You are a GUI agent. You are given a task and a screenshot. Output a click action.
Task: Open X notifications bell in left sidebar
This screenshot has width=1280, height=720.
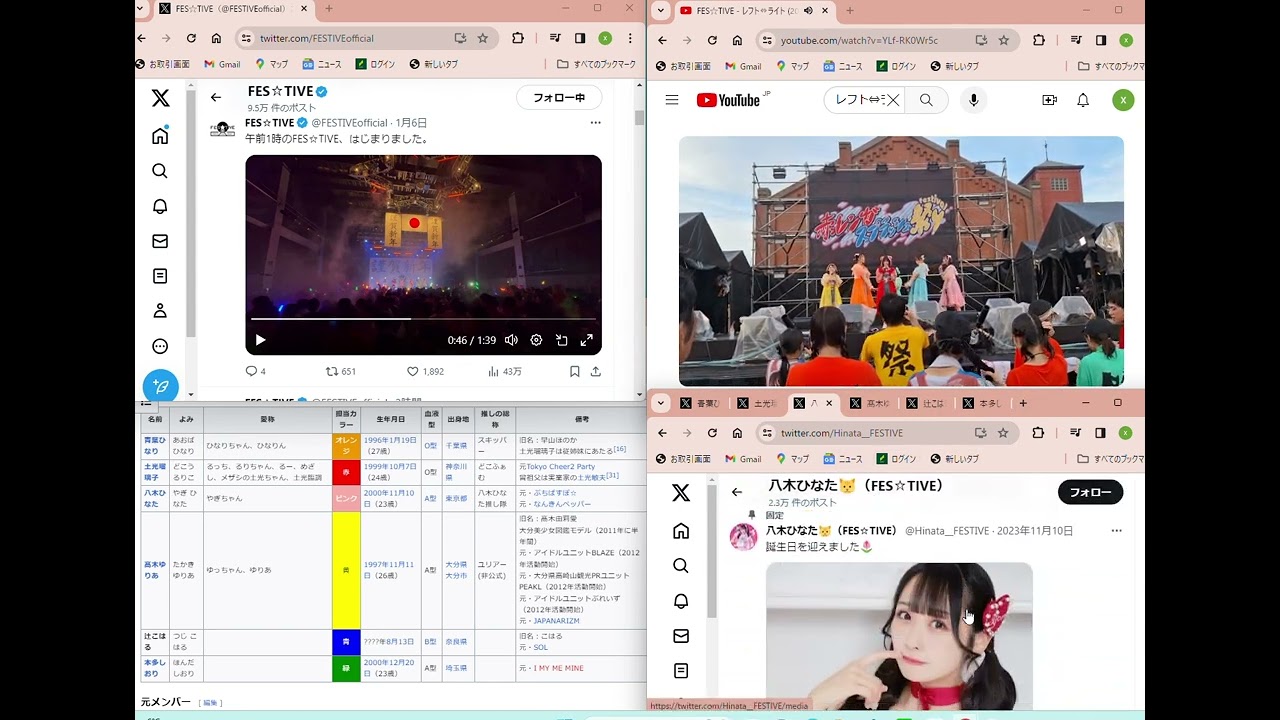(x=160, y=206)
